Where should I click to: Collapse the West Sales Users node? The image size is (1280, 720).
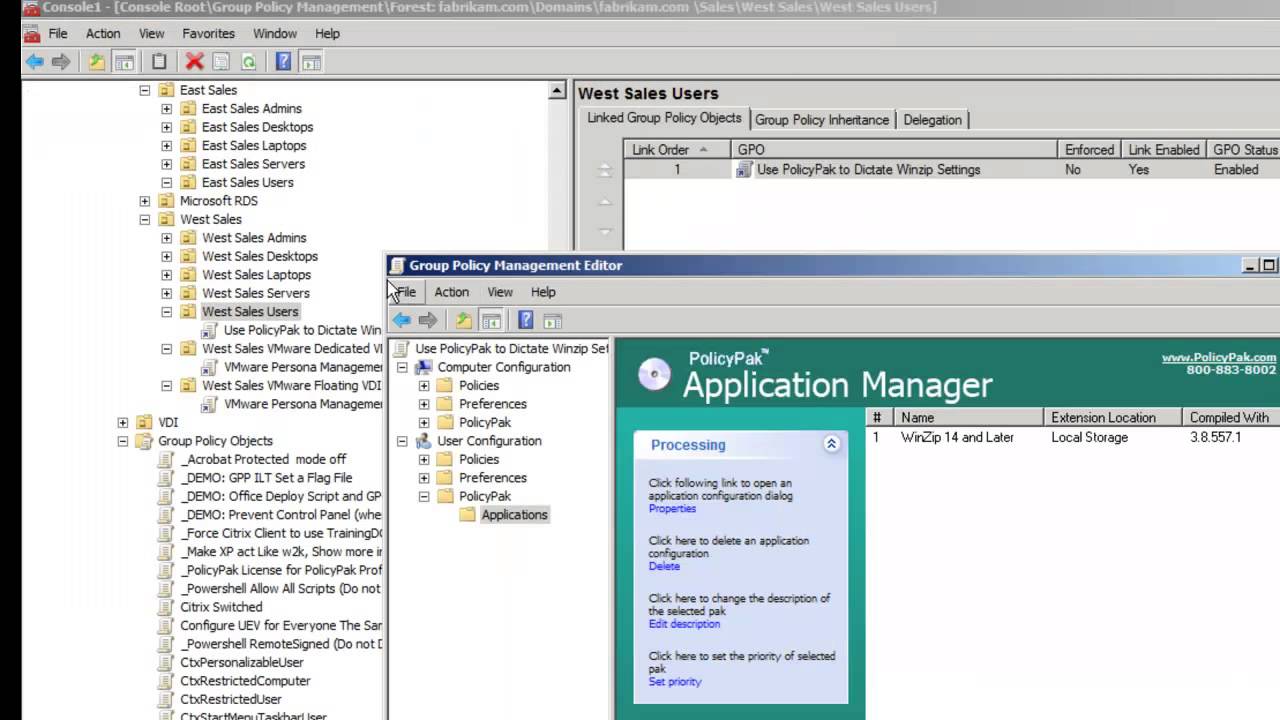pos(167,312)
